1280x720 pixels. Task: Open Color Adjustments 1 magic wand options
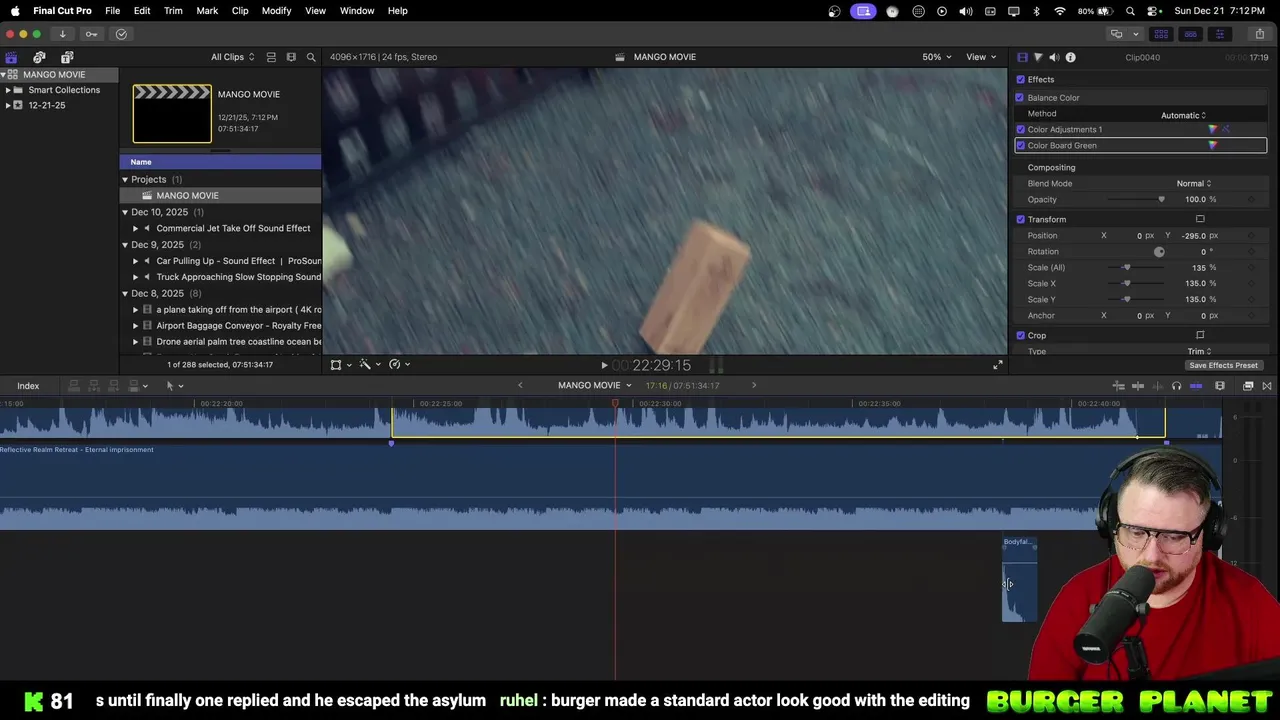point(1226,129)
